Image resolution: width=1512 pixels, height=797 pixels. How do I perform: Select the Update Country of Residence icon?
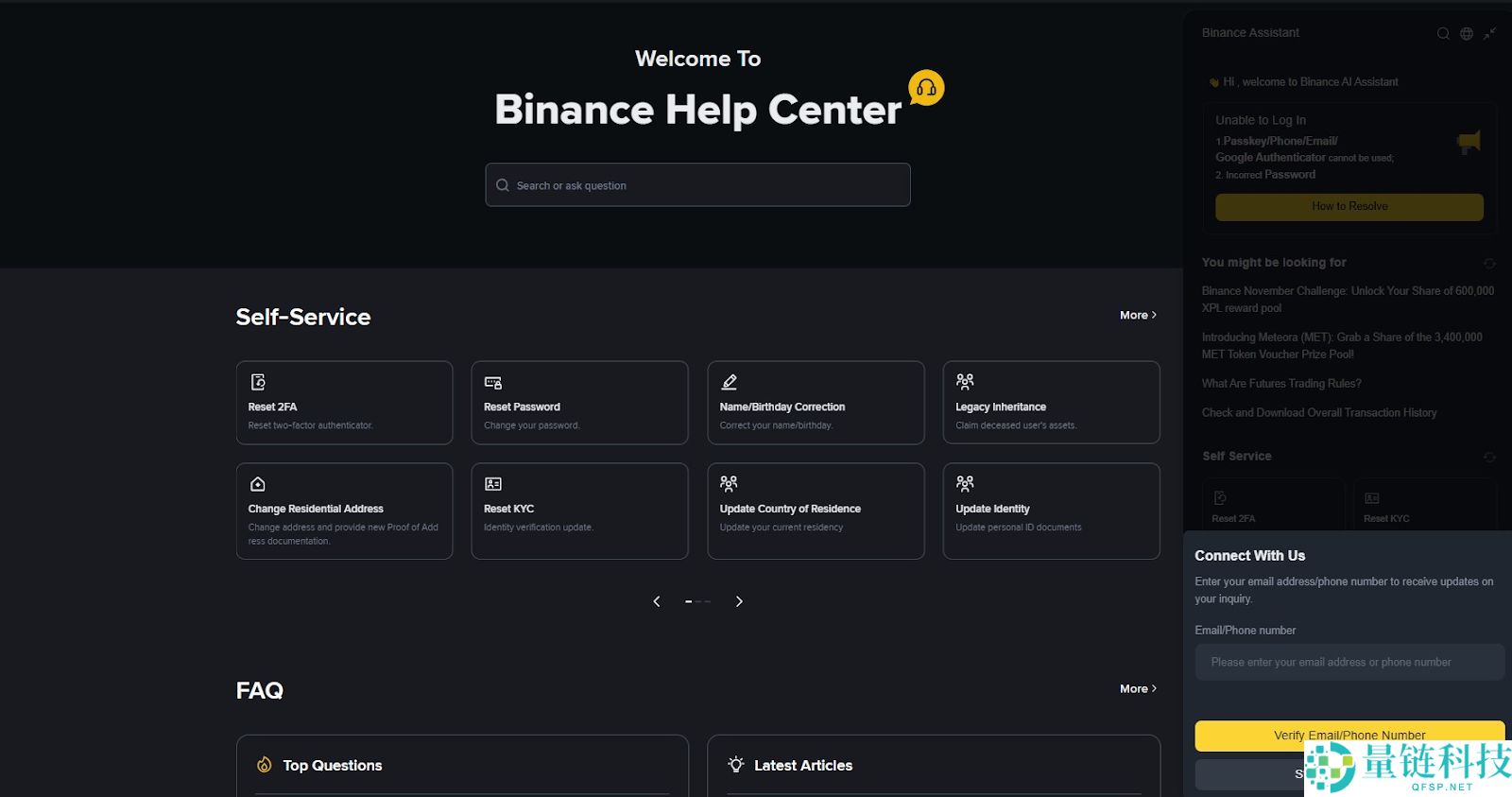click(x=728, y=483)
